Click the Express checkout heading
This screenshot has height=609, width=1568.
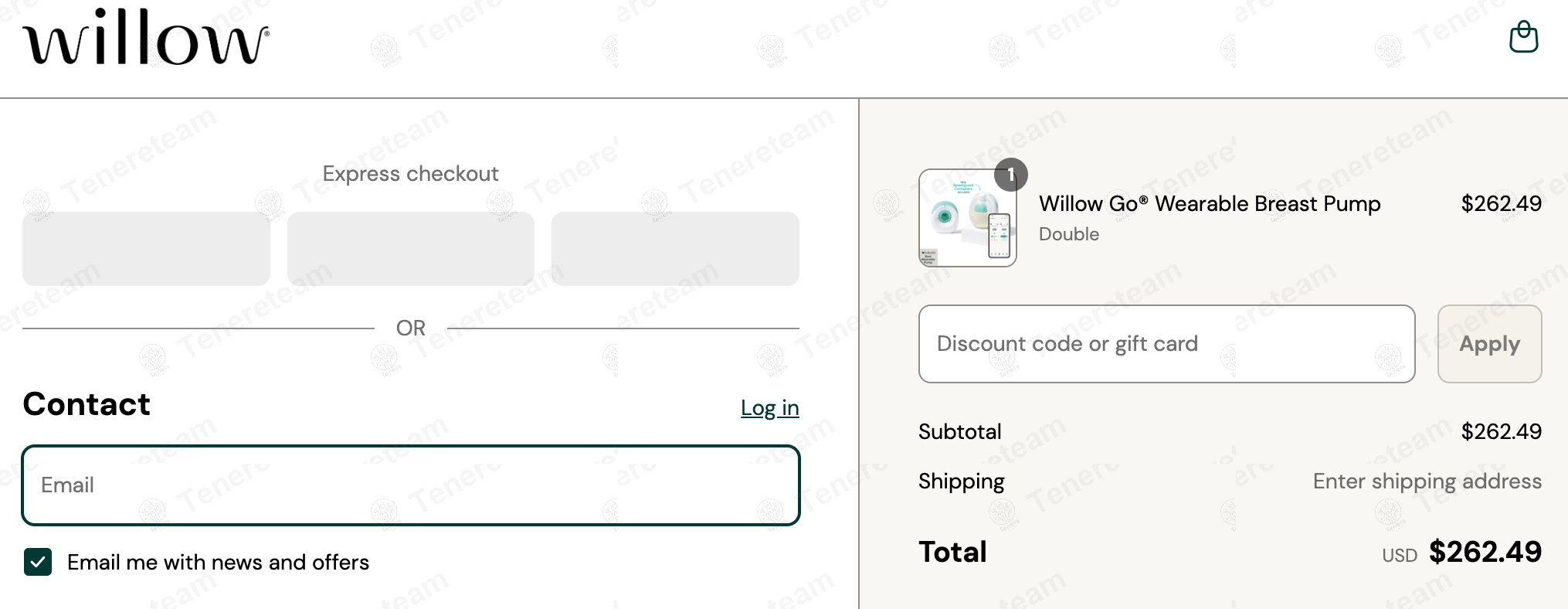[410, 174]
